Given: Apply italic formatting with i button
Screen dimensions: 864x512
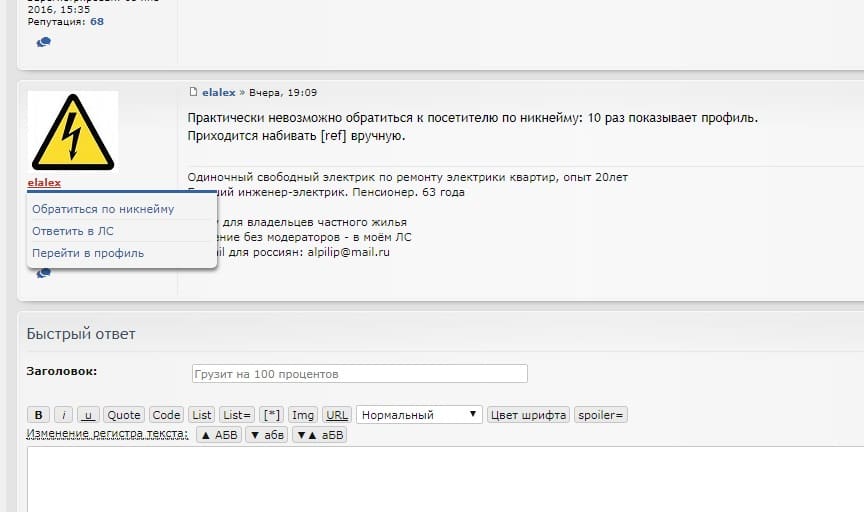Looking at the screenshot, I should tap(63, 415).
